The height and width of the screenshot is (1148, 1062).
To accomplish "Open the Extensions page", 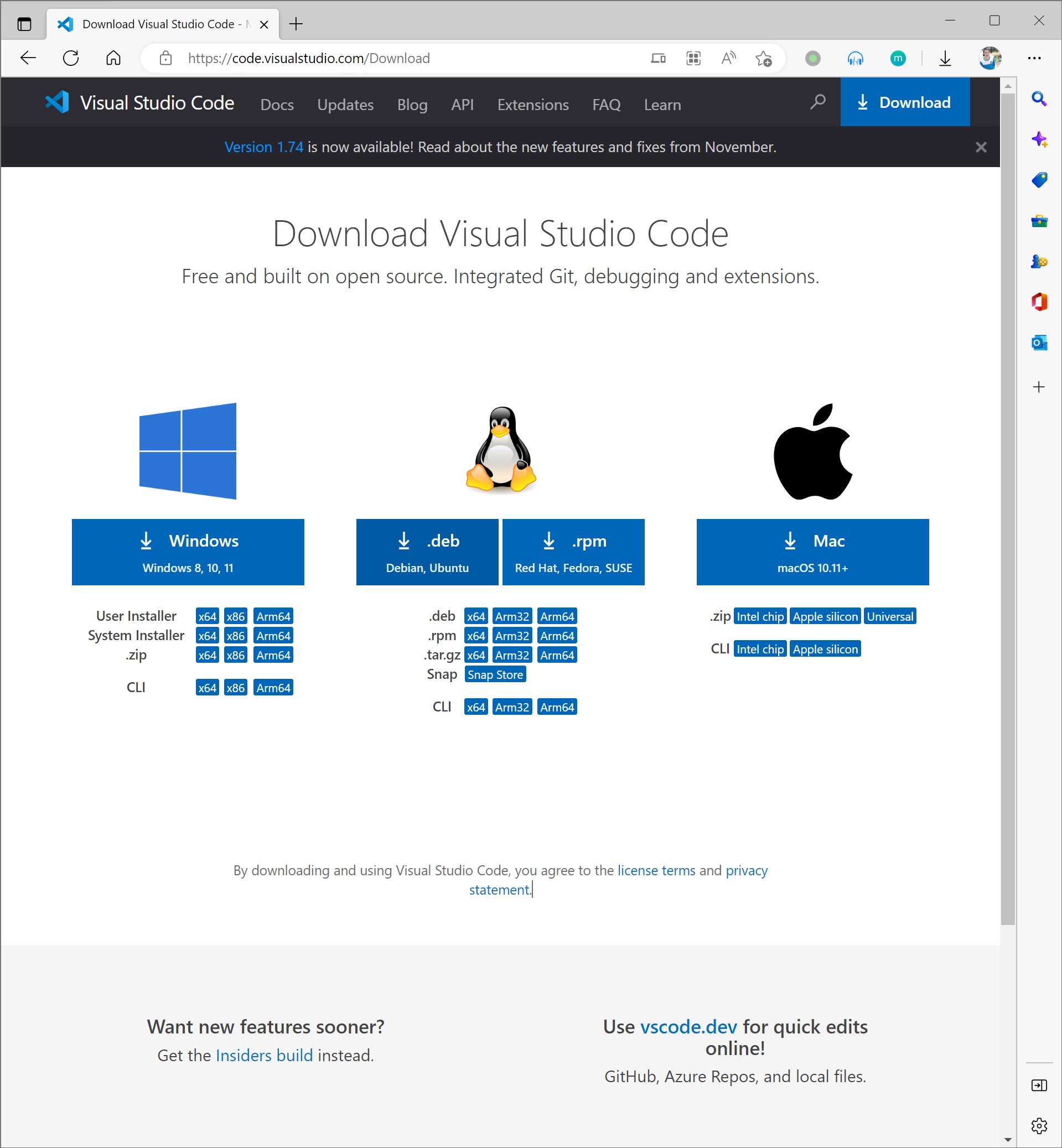I will [x=533, y=105].
